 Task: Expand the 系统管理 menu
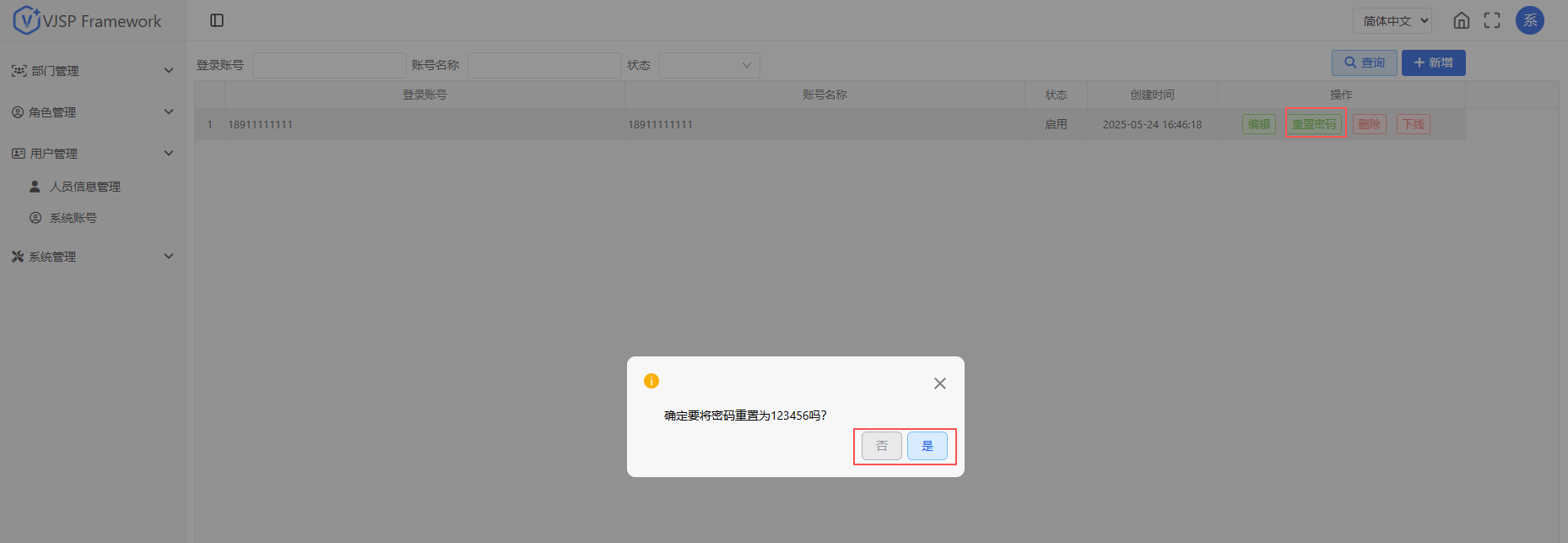92,257
